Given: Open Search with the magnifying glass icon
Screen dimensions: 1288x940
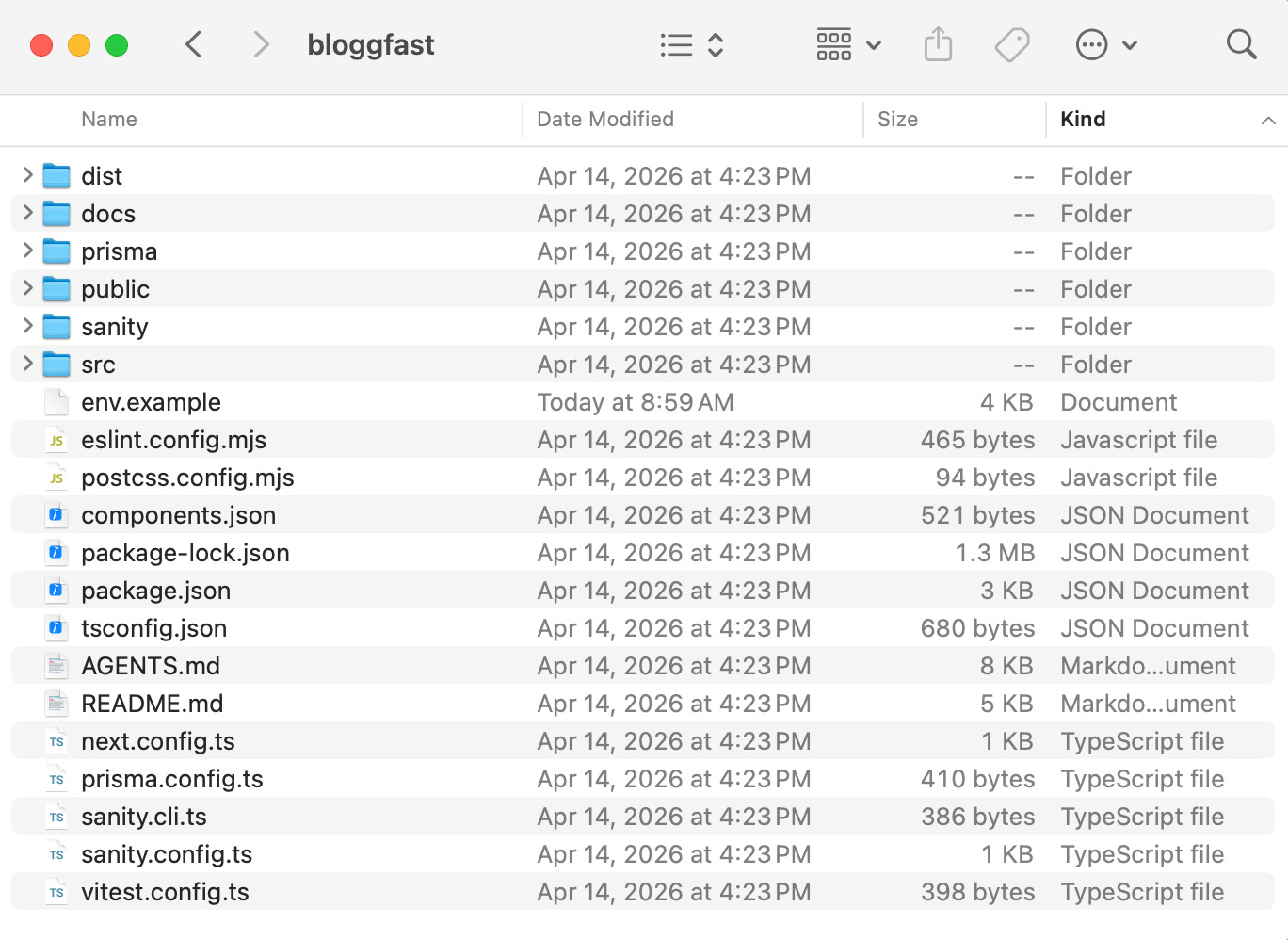Looking at the screenshot, I should [1242, 44].
